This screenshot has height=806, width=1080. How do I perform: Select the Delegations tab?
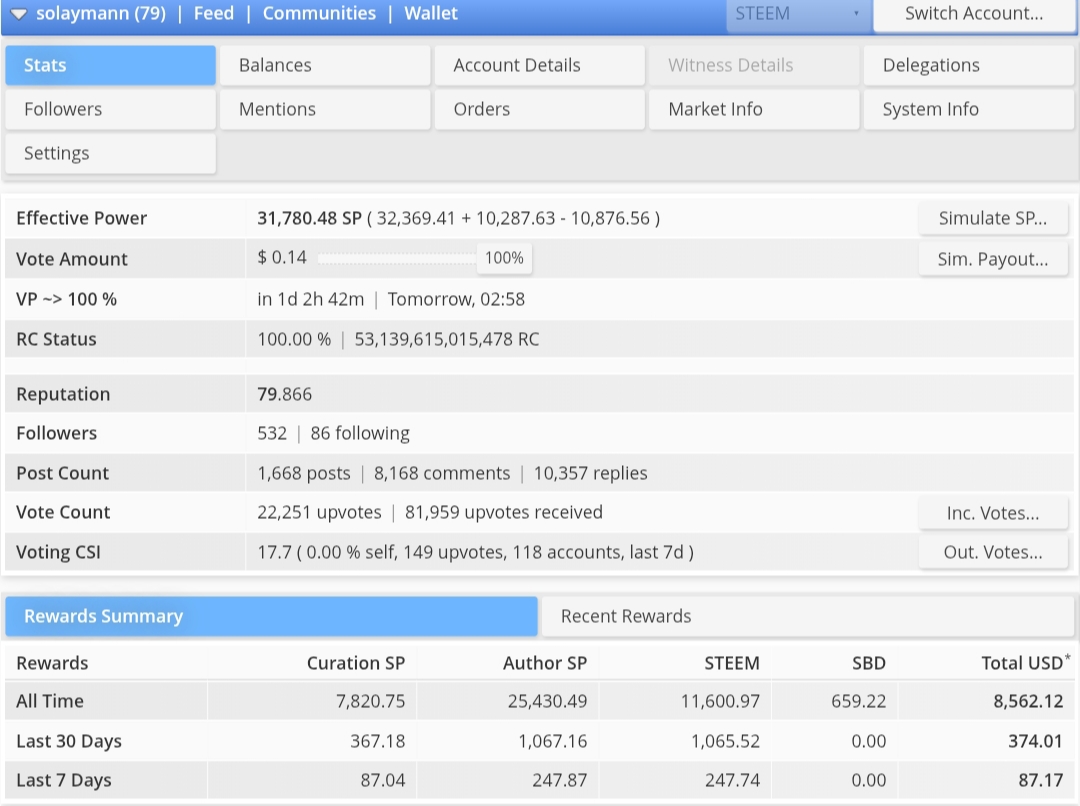968,65
